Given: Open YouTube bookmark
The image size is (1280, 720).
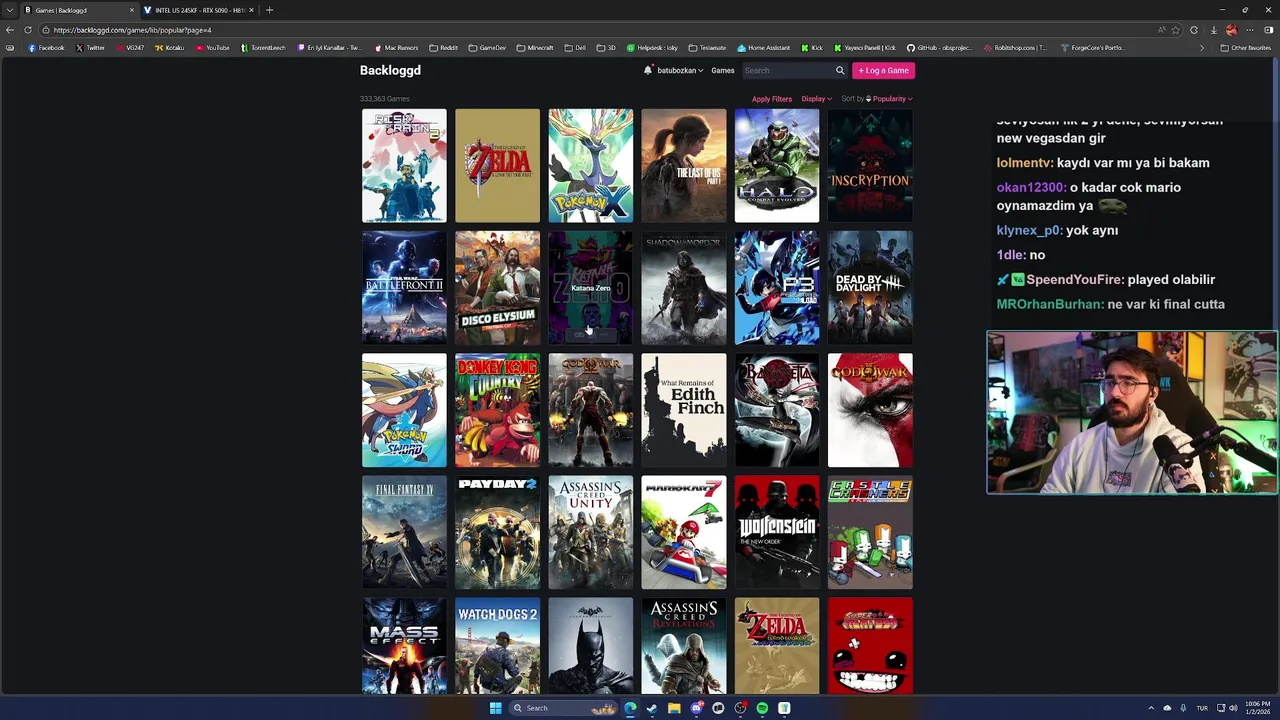Looking at the screenshot, I should click(212, 47).
